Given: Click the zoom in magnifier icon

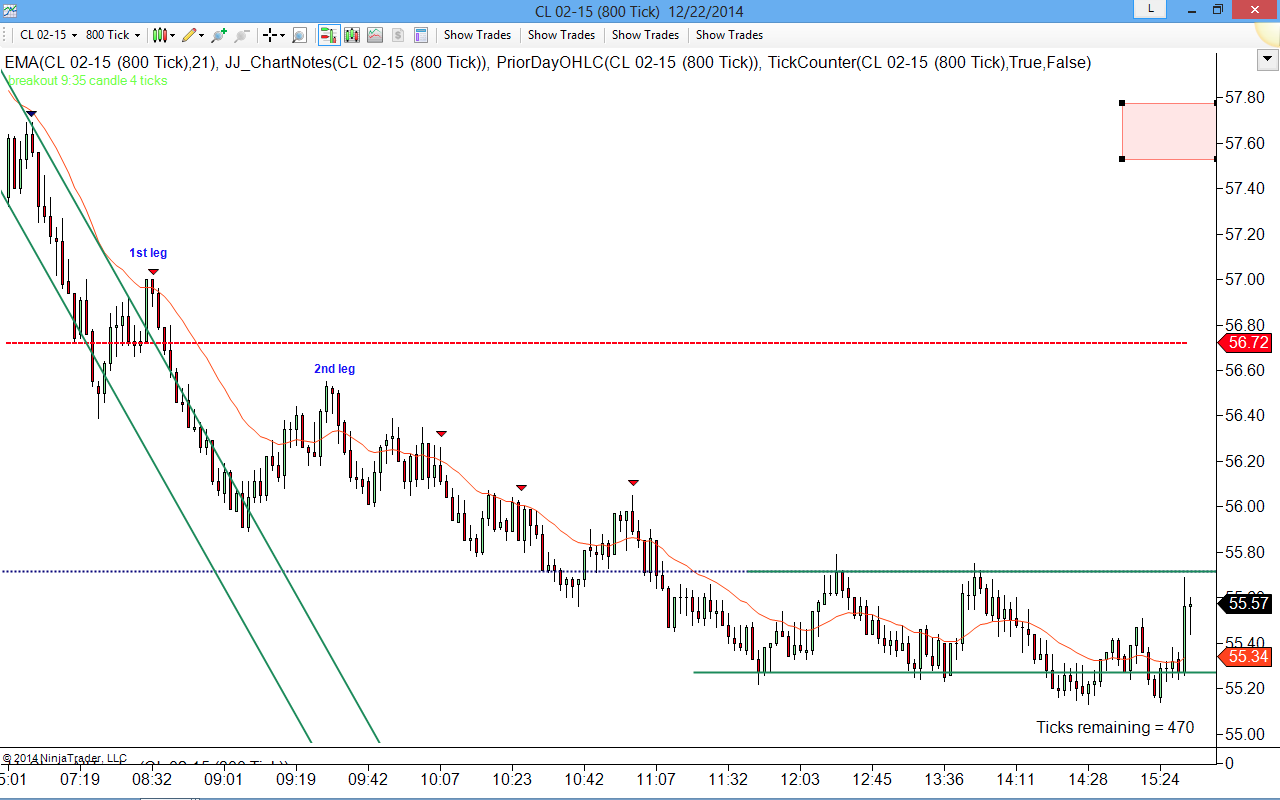Looking at the screenshot, I should click(x=219, y=35).
